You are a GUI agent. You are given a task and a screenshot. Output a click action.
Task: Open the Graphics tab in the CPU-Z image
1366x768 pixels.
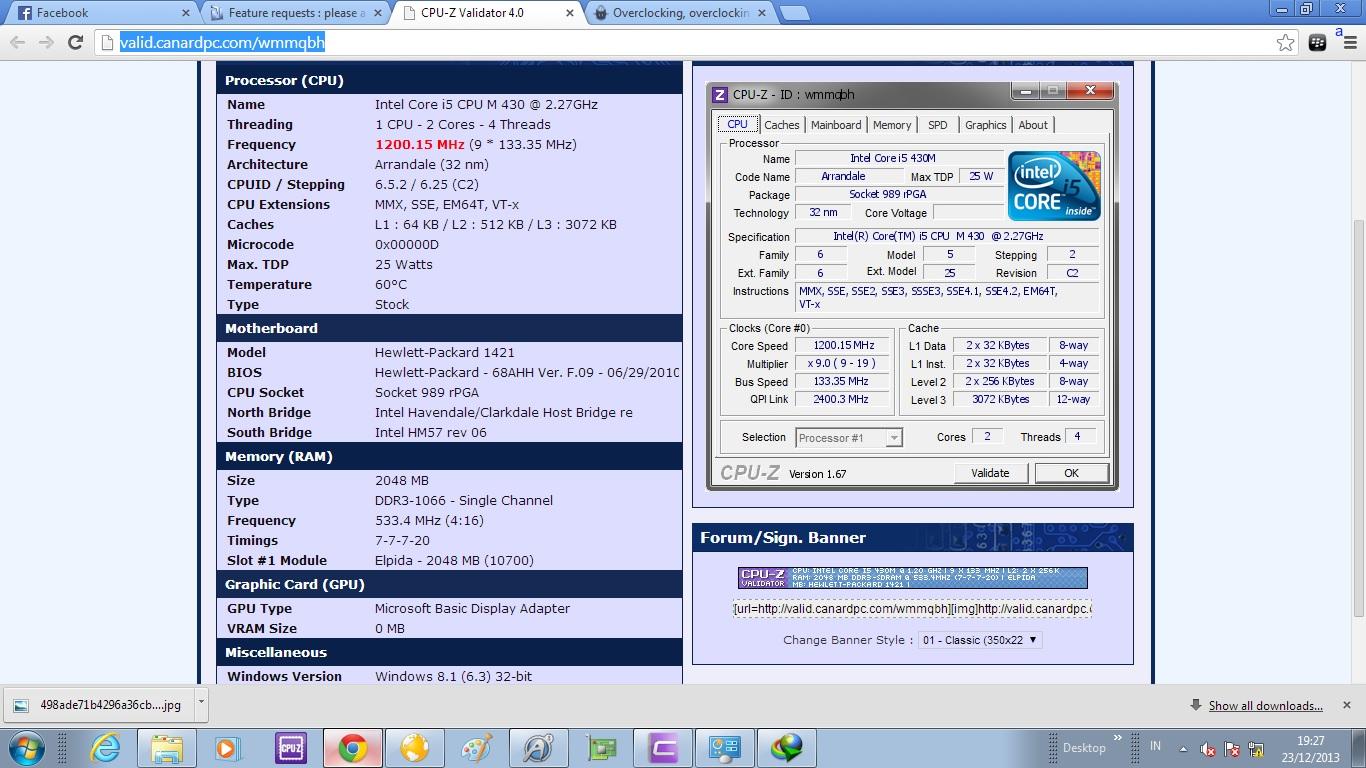985,125
